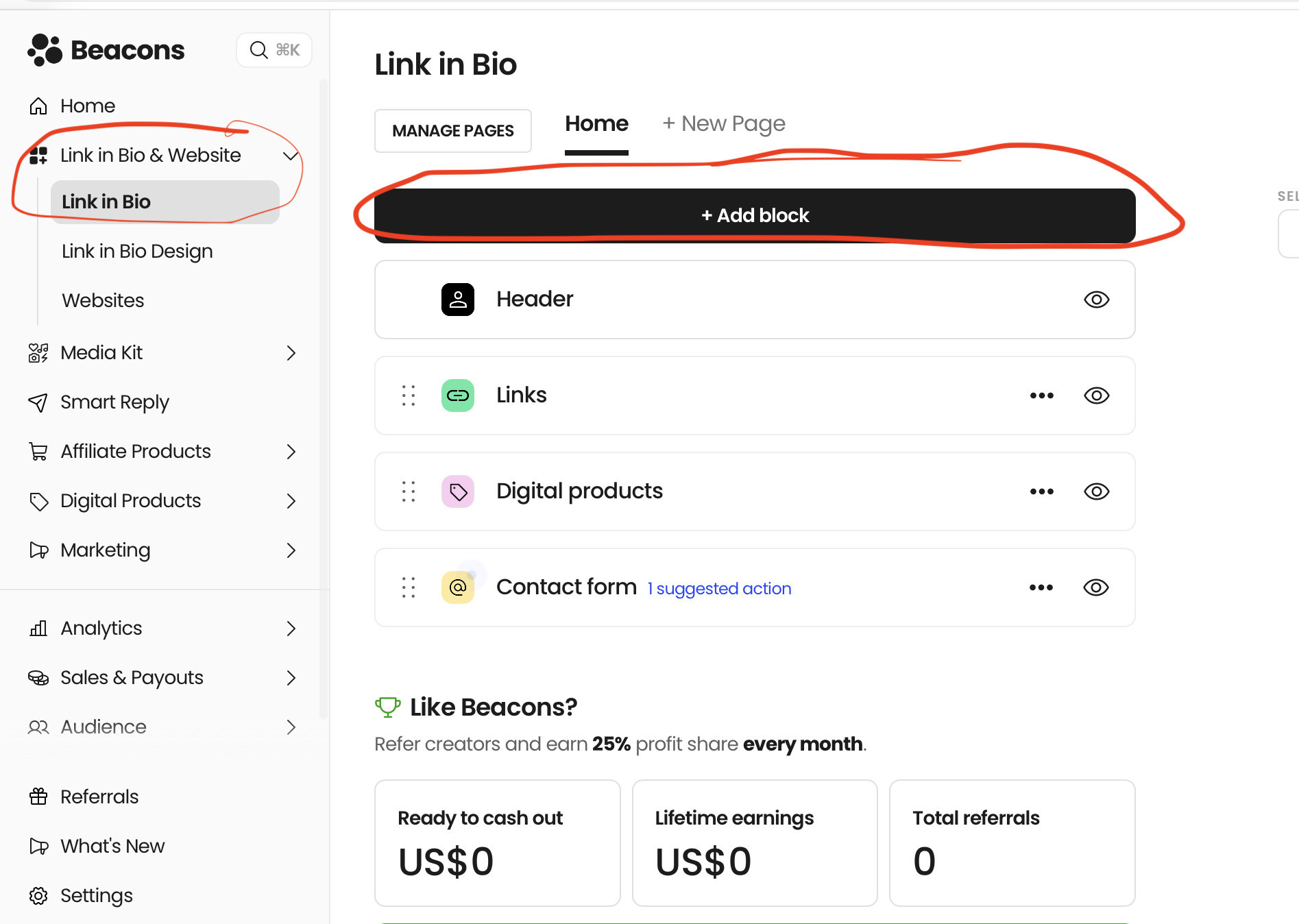Expand the Sales & Payouts chevron
The height and width of the screenshot is (924, 1299).
(291, 678)
